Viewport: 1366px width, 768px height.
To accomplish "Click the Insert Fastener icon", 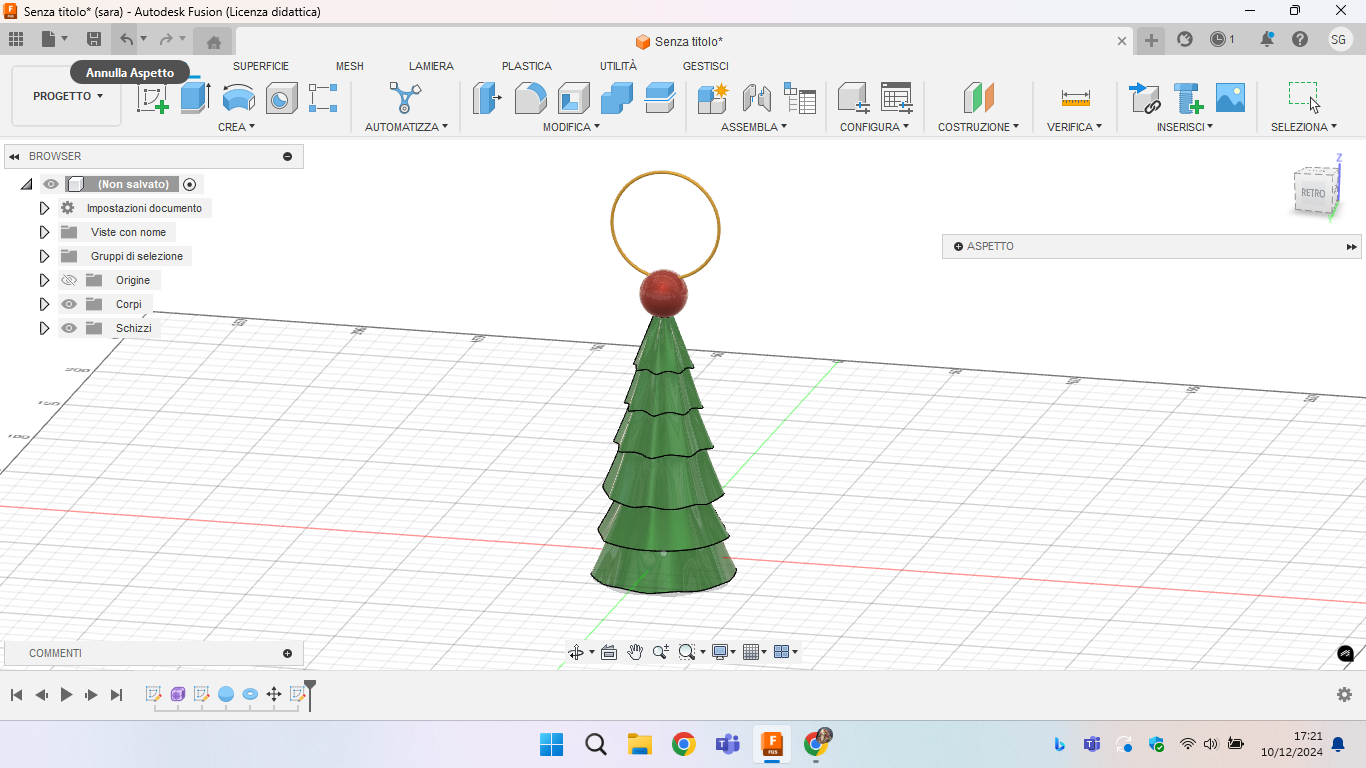I will click(x=1187, y=98).
